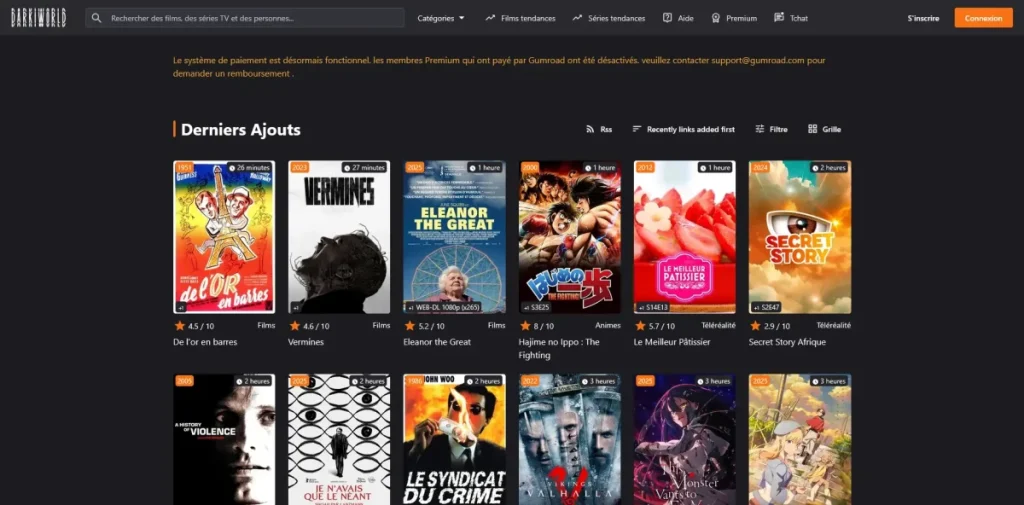
Task: Open the Je n'avais que le néant poster
Action: point(339,439)
